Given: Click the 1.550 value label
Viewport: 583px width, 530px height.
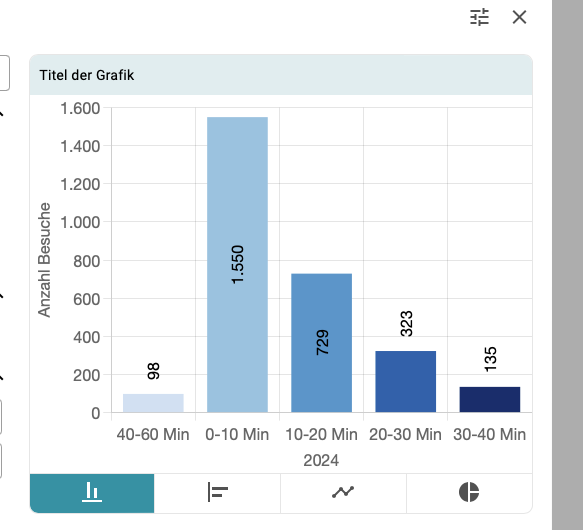Looking at the screenshot, I should [x=237, y=264].
